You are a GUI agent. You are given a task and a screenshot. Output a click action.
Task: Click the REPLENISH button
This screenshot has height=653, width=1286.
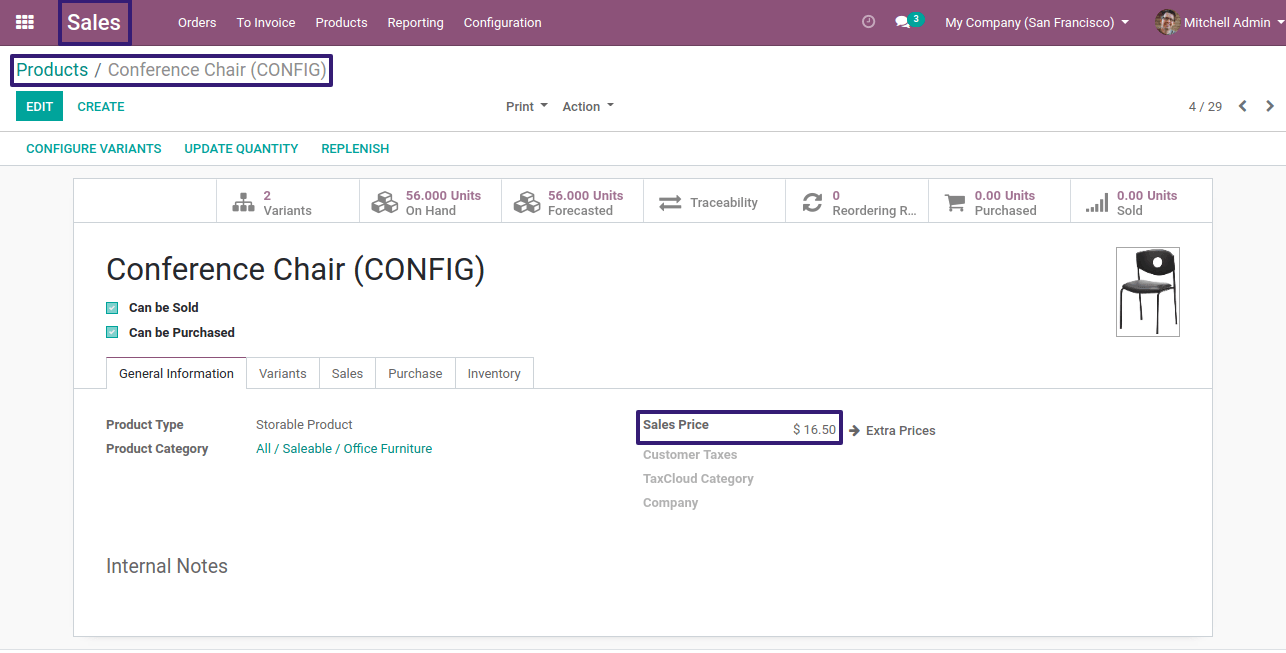coord(355,149)
